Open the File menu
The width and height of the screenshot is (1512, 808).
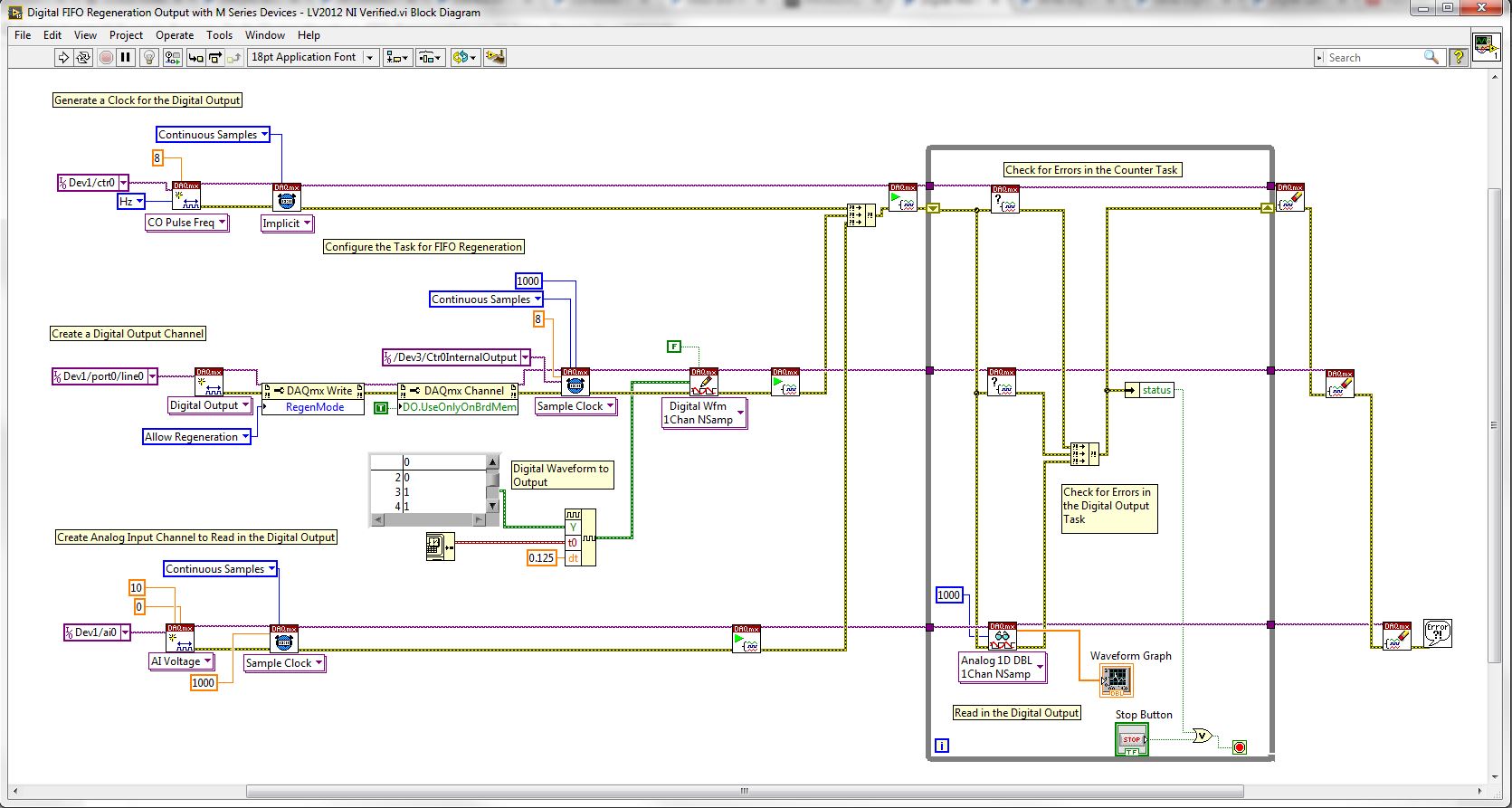23,35
